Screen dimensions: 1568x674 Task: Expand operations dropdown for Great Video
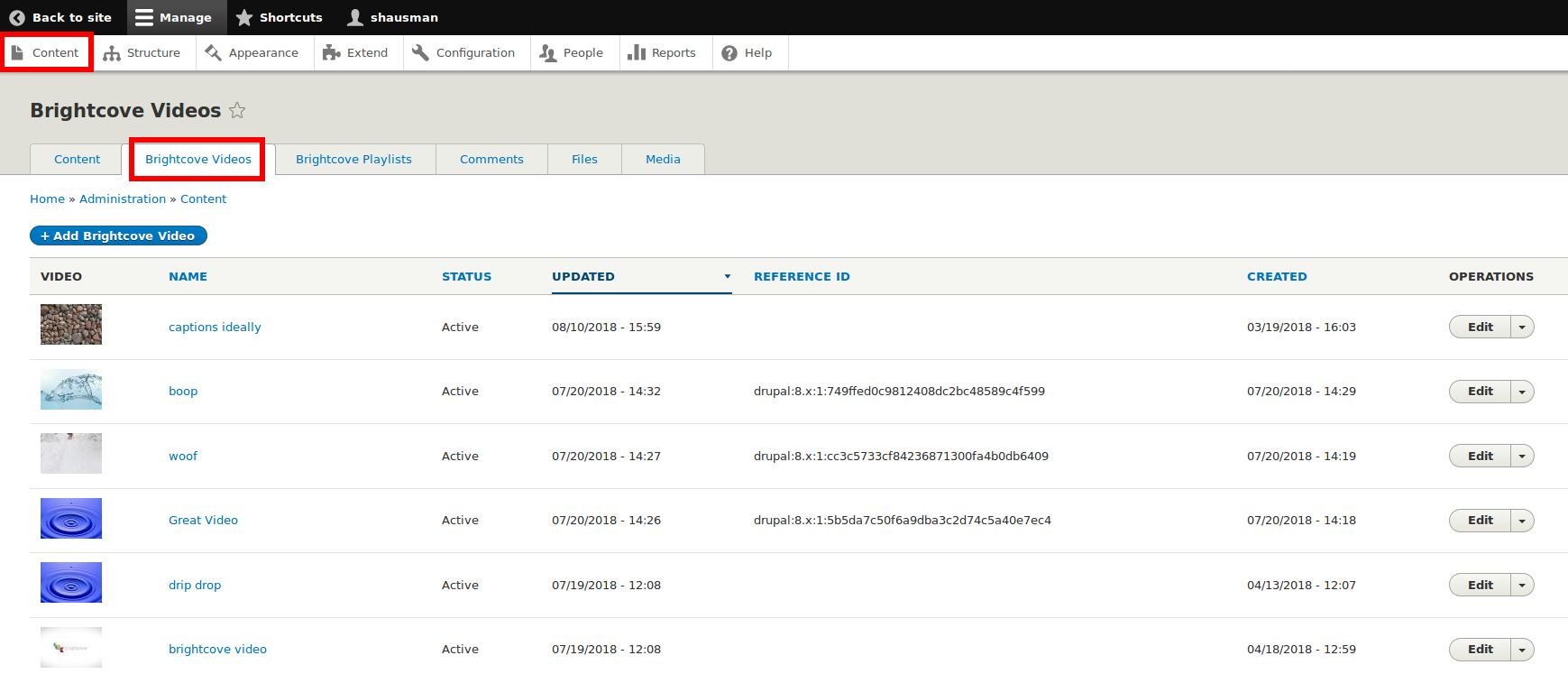(1522, 520)
